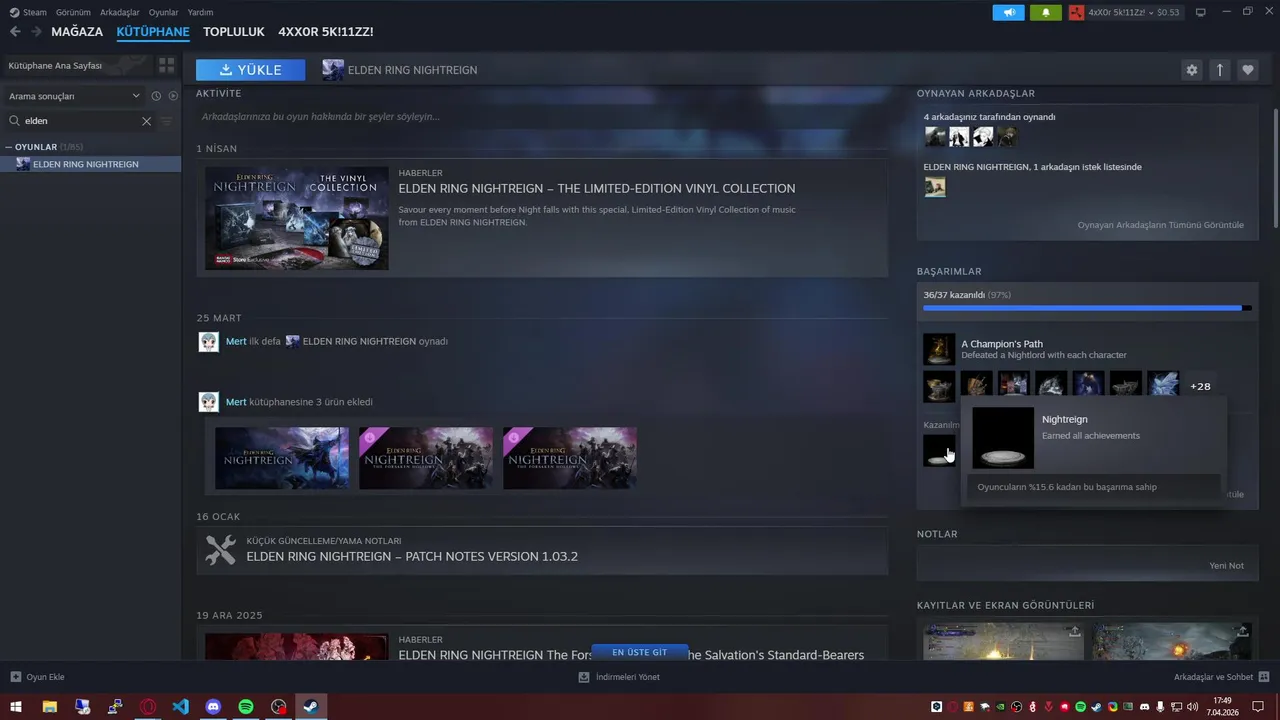Image resolution: width=1280 pixels, height=720 pixels.
Task: Click the search box containing 'elden'
Action: pos(80,121)
